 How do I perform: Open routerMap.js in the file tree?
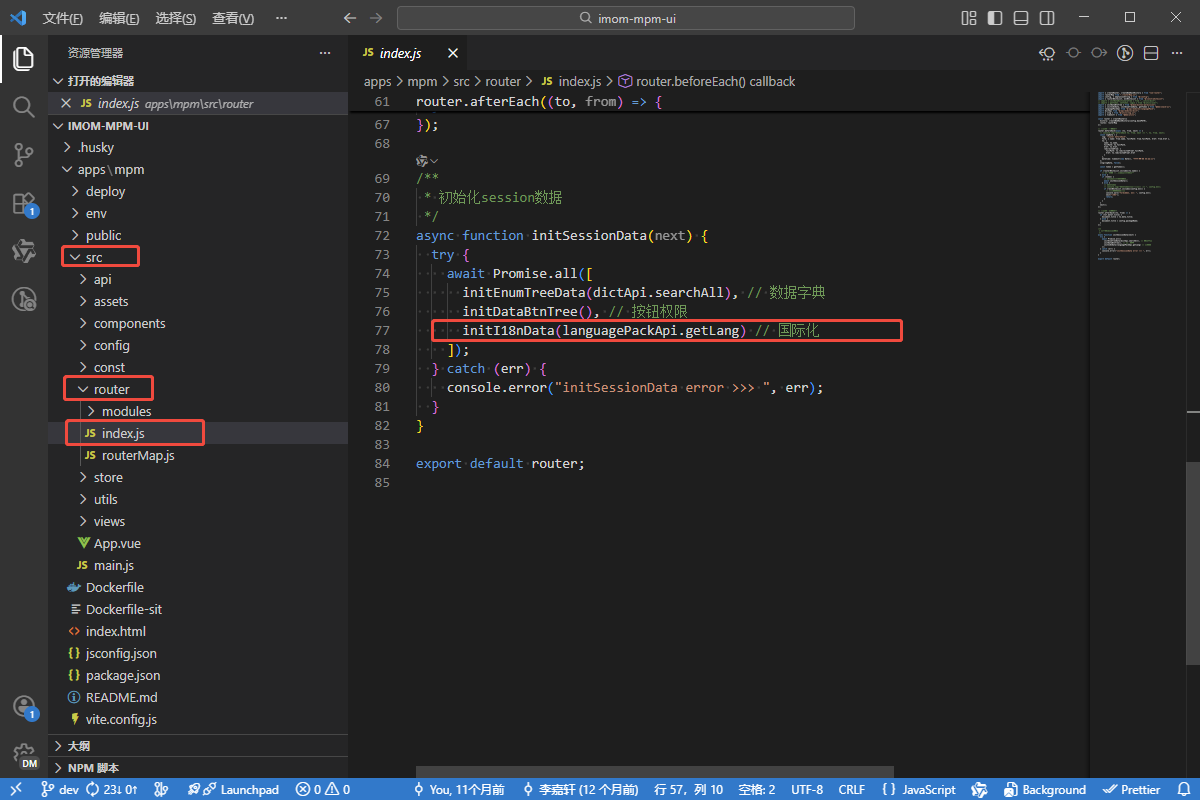[137, 455]
